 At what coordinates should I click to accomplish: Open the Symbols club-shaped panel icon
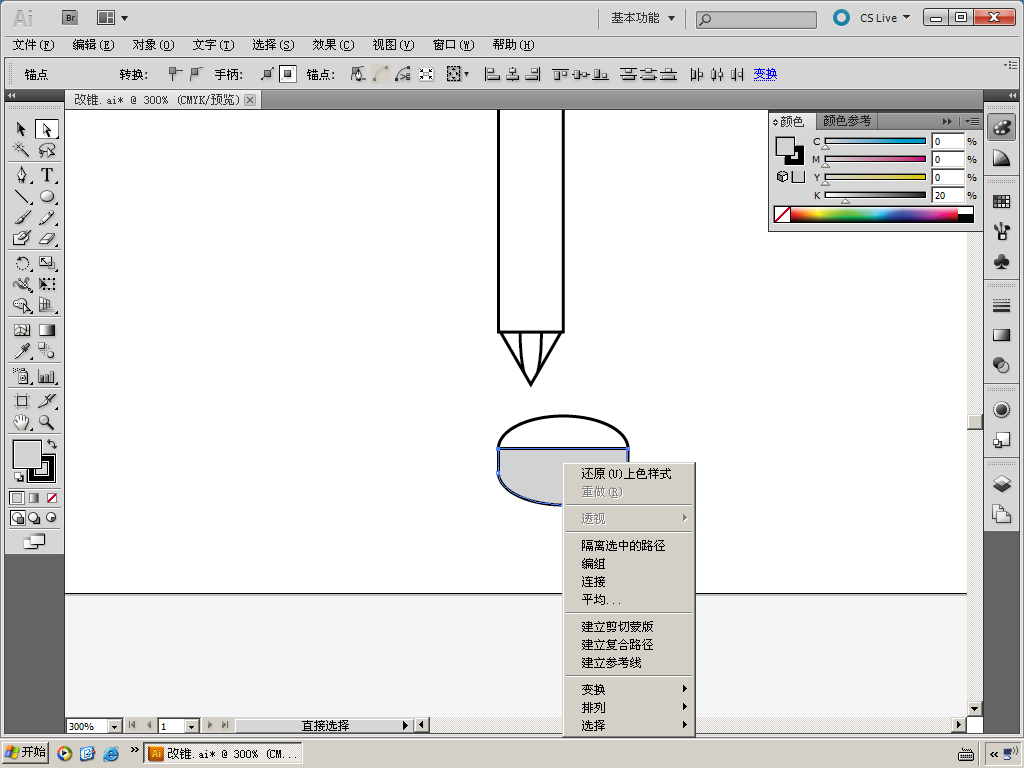tap(1001, 262)
